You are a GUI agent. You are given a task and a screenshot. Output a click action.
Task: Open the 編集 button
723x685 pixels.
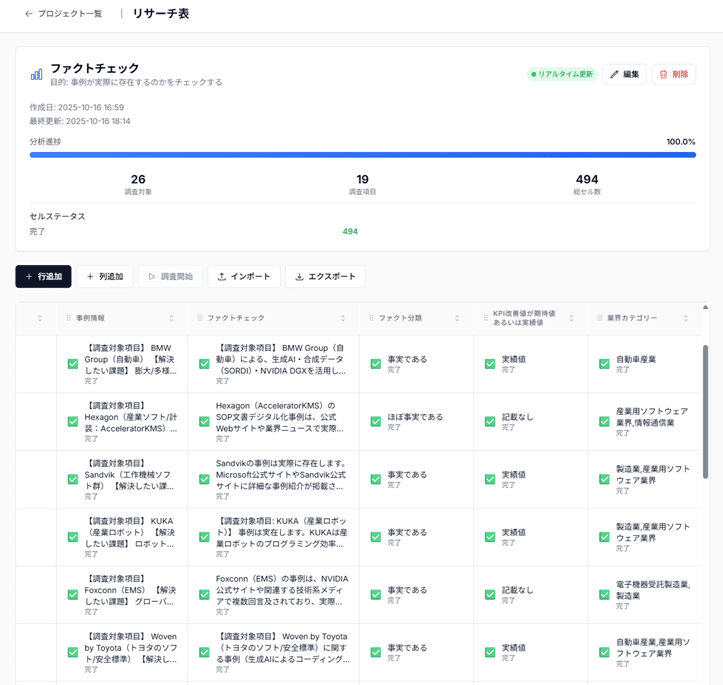click(x=624, y=74)
